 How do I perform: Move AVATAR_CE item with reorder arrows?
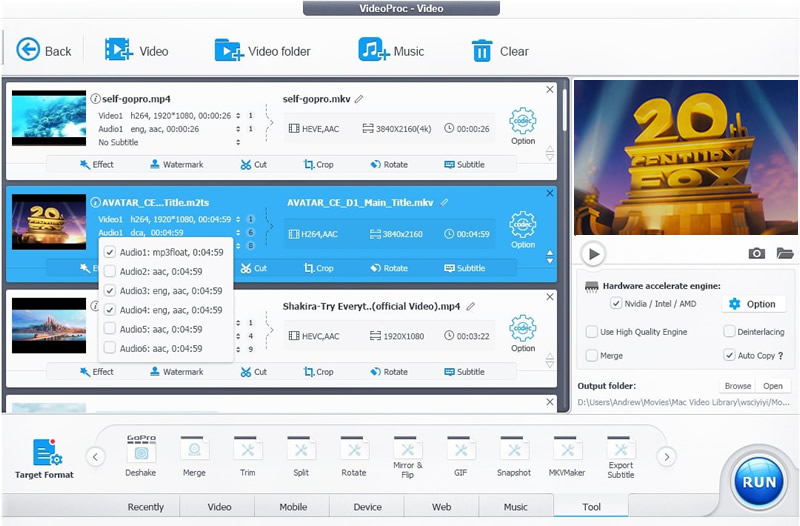pos(549,257)
